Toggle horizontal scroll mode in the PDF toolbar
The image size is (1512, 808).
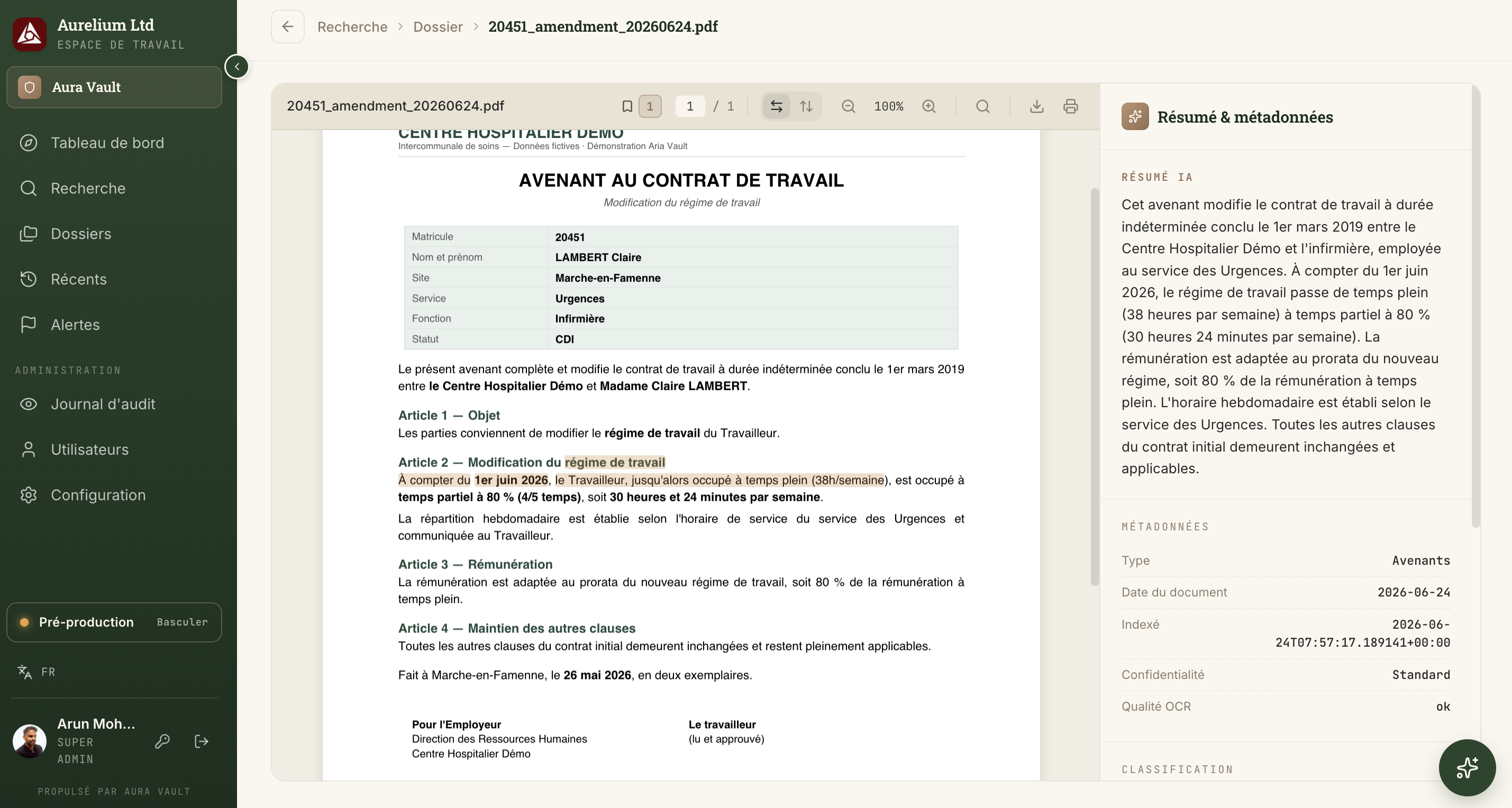(x=776, y=106)
